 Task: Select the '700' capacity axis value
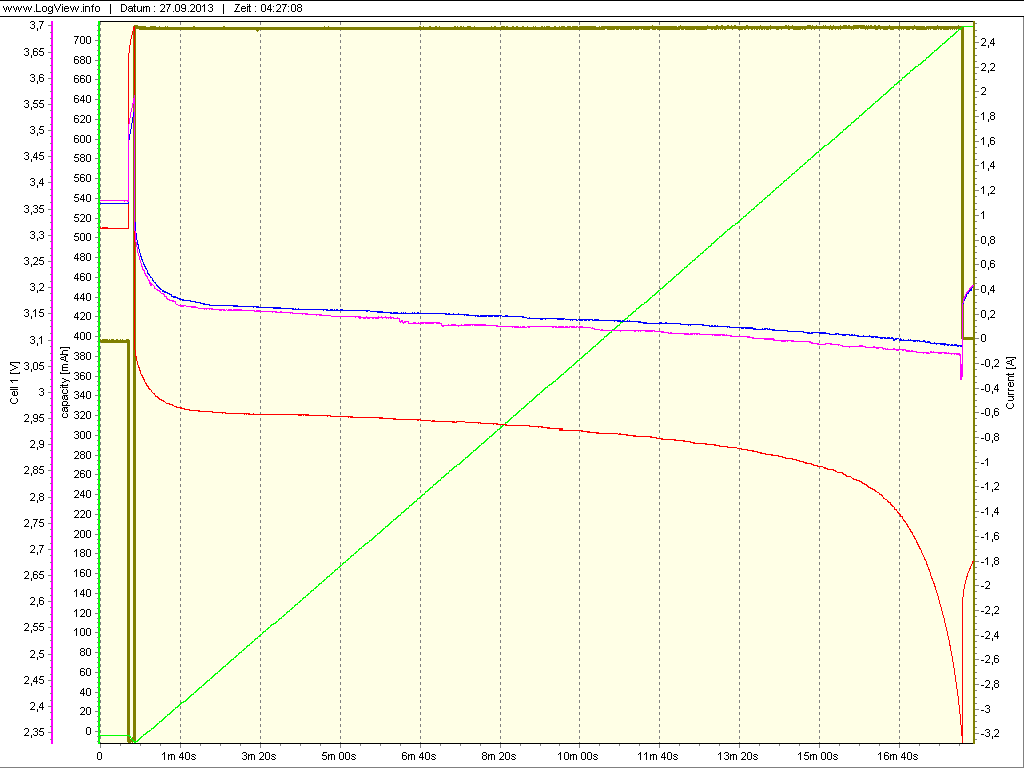(x=82, y=40)
